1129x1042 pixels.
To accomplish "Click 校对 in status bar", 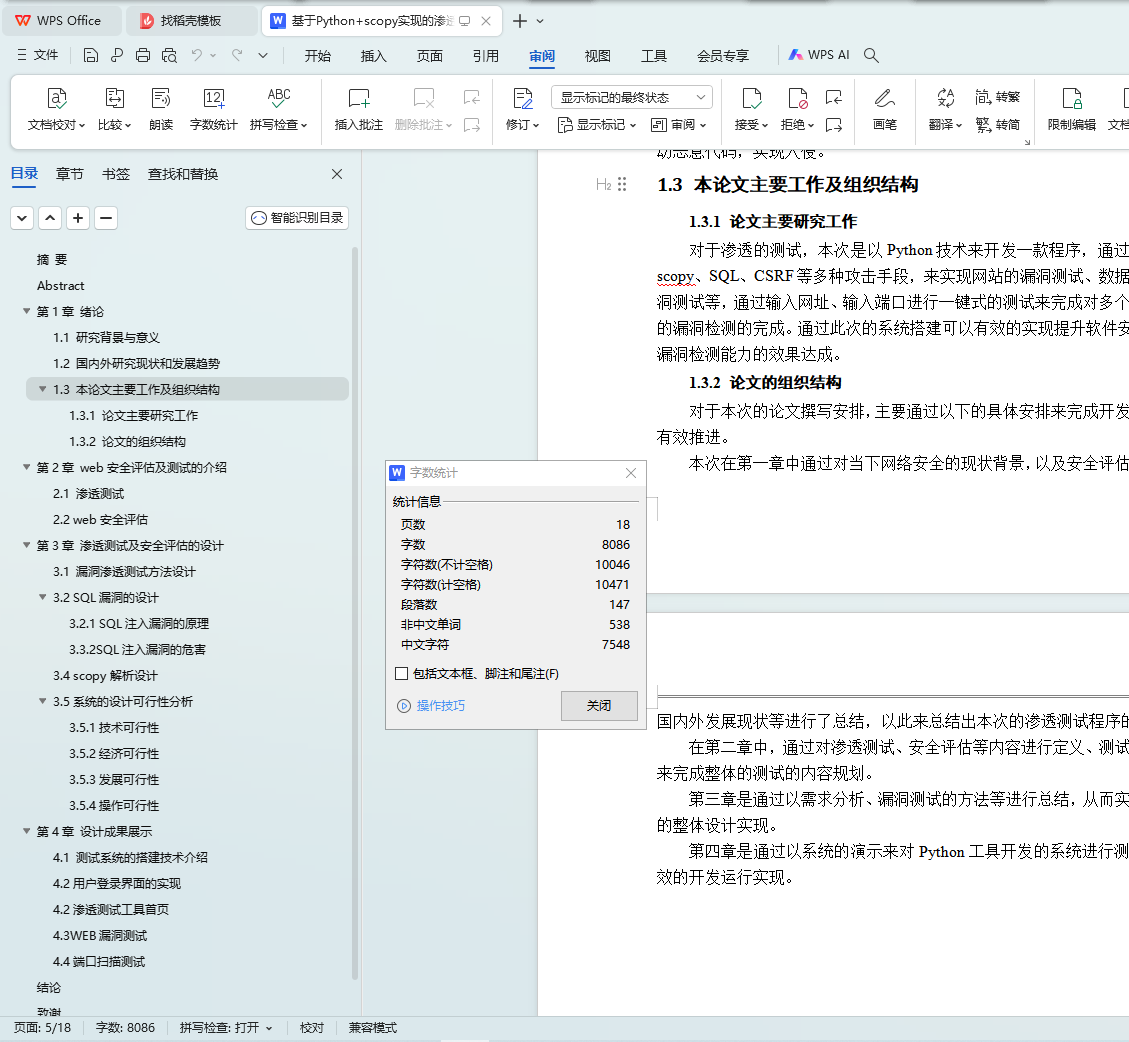I will click(x=312, y=1028).
